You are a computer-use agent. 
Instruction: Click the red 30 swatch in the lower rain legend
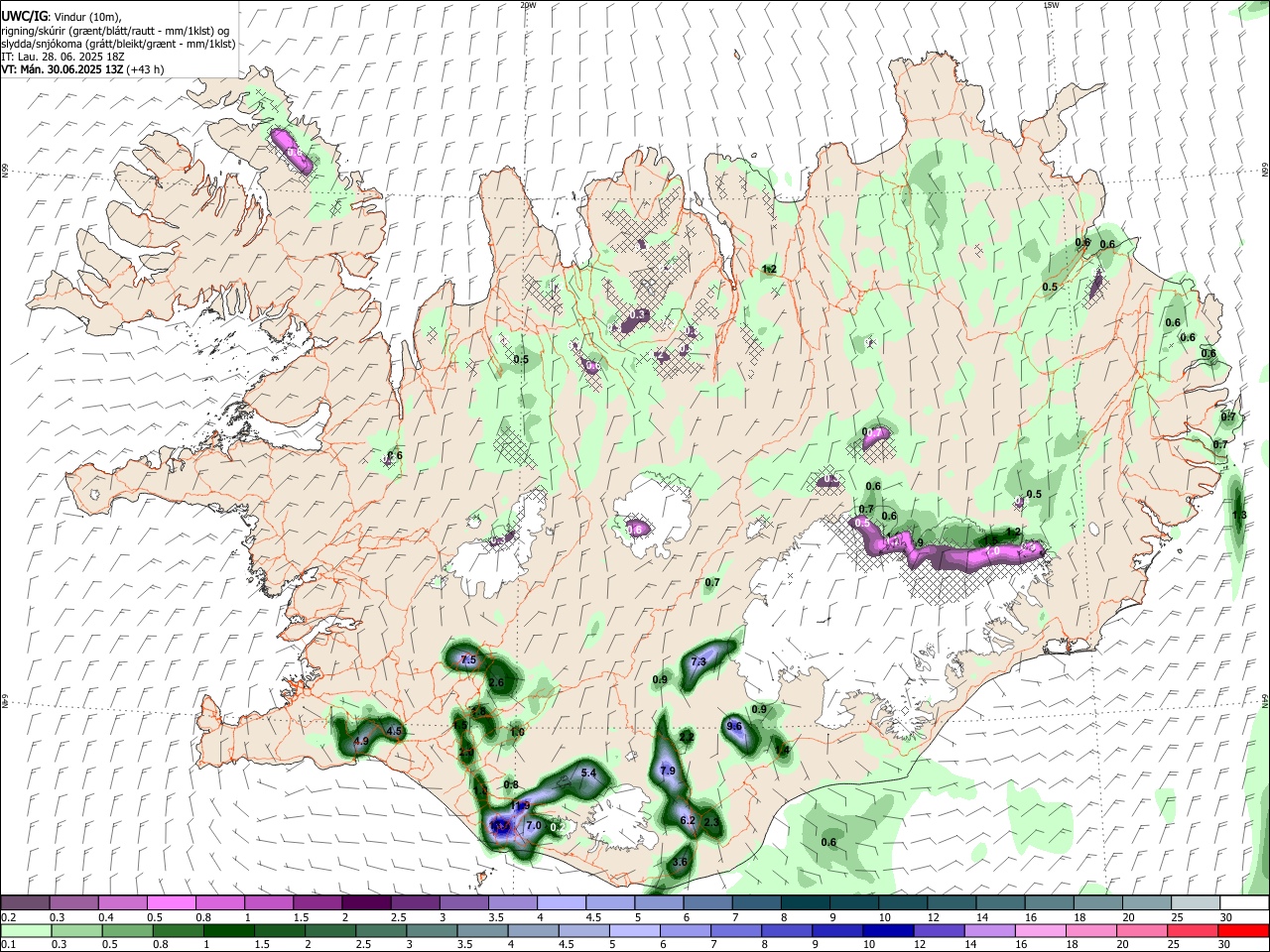(1243, 930)
